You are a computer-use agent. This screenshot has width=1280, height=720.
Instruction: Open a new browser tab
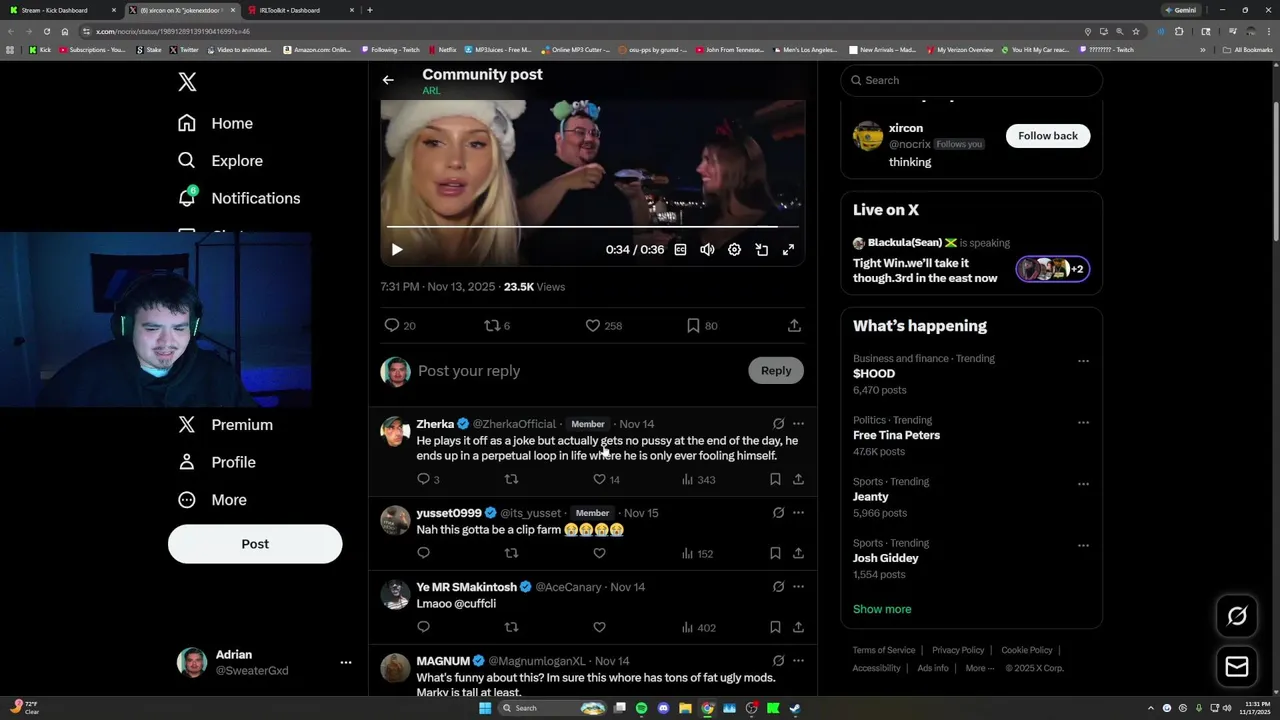point(370,10)
